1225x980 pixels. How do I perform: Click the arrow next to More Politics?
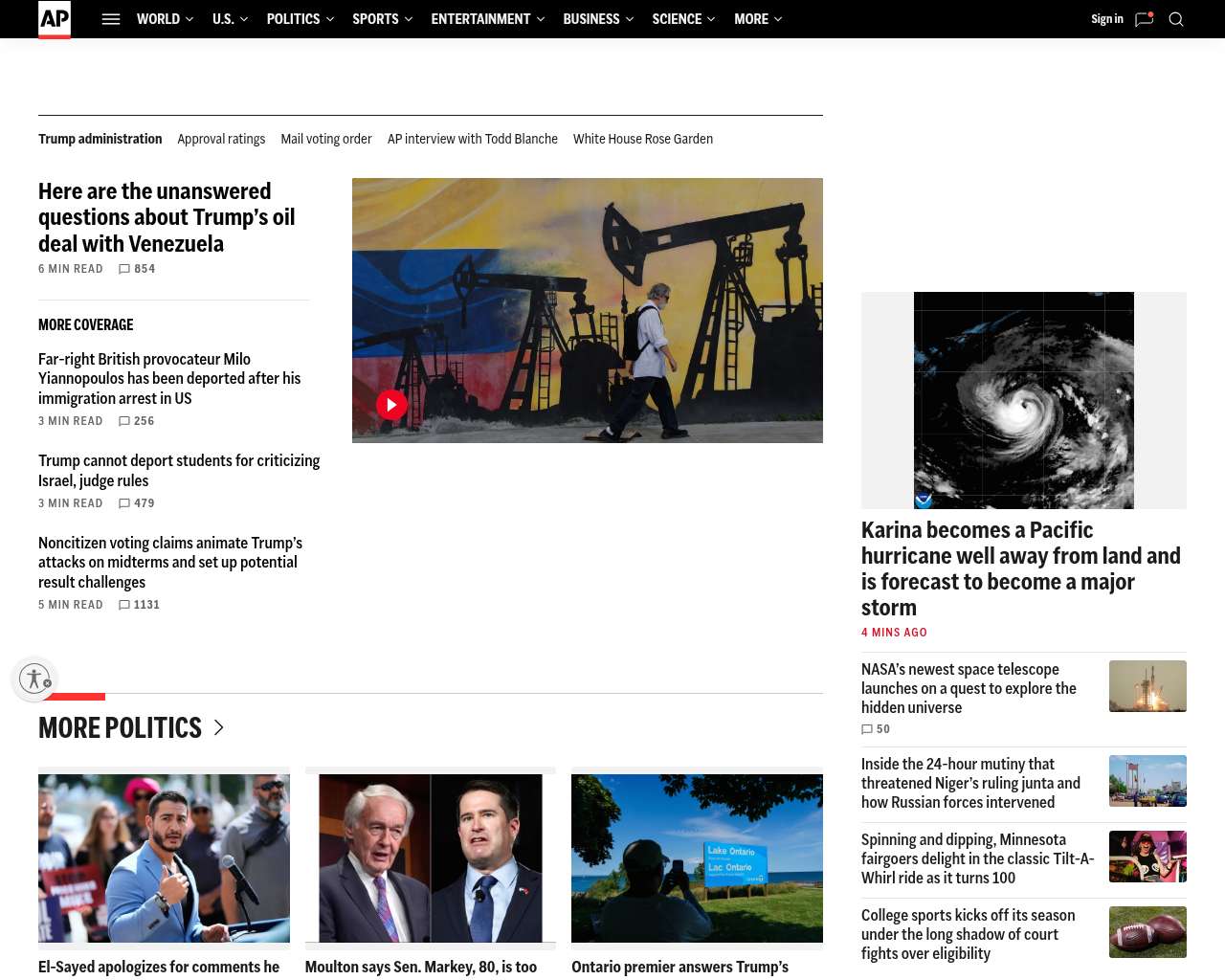[218, 728]
